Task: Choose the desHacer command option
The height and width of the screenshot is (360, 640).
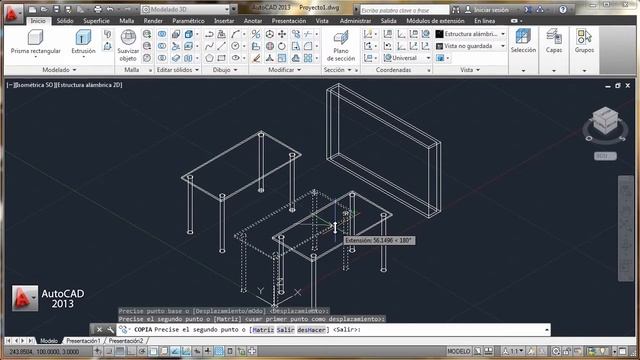Action: click(x=311, y=329)
